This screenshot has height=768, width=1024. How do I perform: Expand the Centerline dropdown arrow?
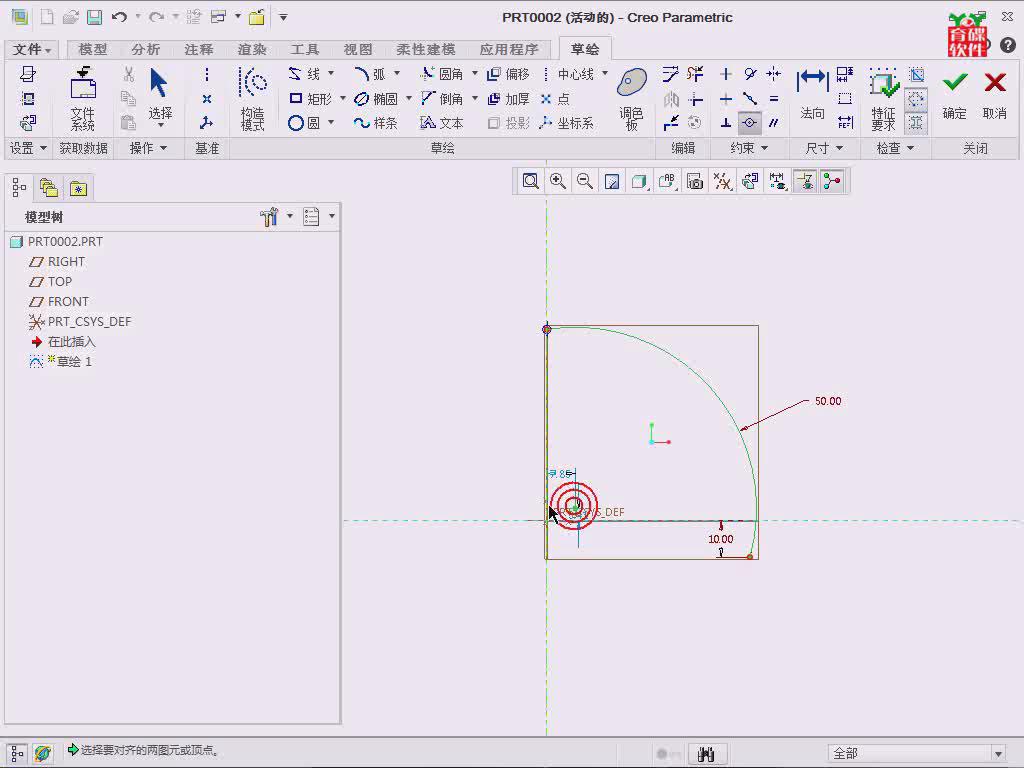coord(605,73)
